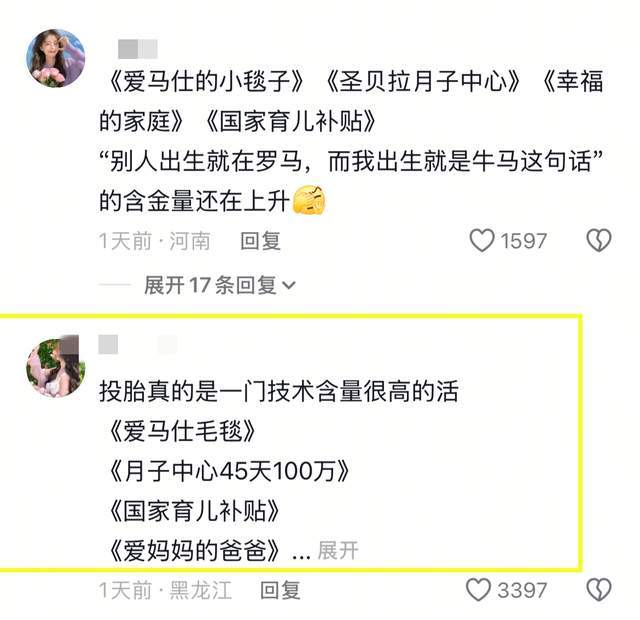640x620 pixels.
Task: Open first commenter's blurred username
Action: tap(138, 49)
